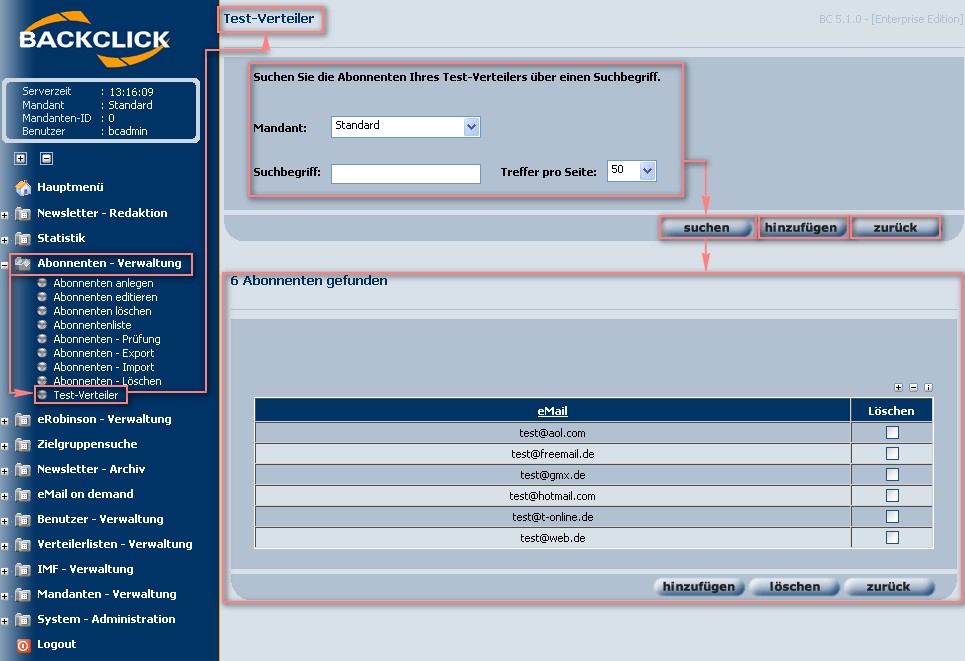Expand the Zielgruppensuche tree node
Screen dimensions: 965x661
4,446
